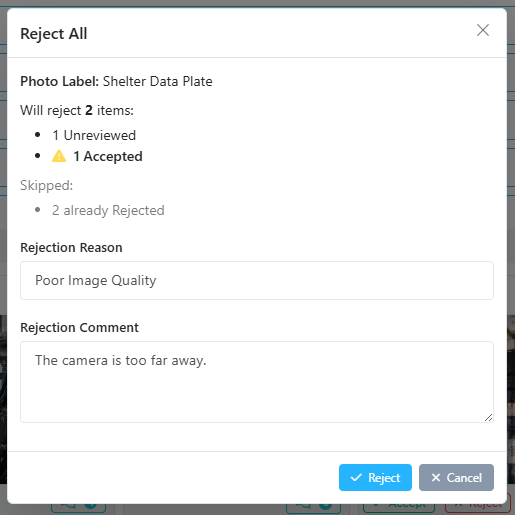515x515 pixels.
Task: Click the Reject All dialog title
Action: tap(54, 34)
